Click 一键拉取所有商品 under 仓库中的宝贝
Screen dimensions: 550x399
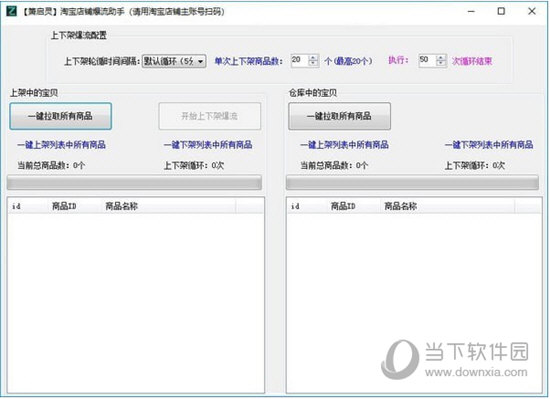click(x=340, y=116)
